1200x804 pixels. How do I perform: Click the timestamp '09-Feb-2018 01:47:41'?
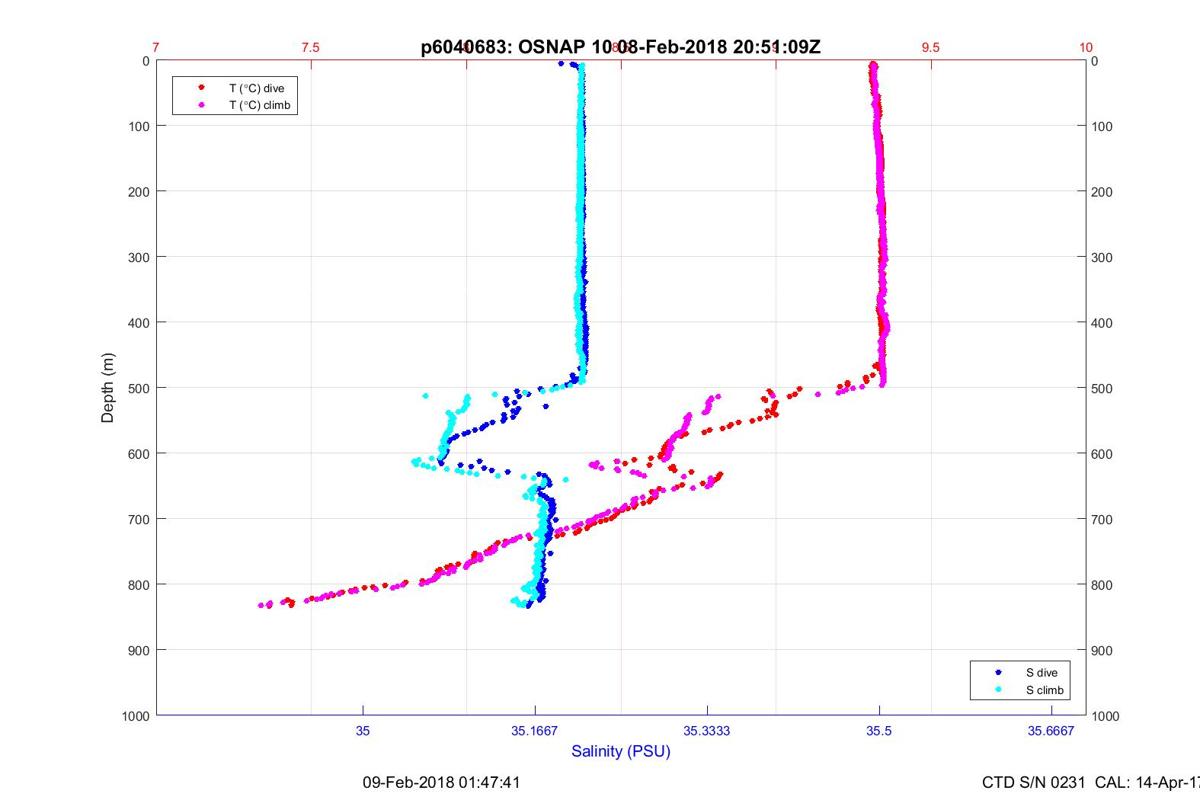click(441, 782)
